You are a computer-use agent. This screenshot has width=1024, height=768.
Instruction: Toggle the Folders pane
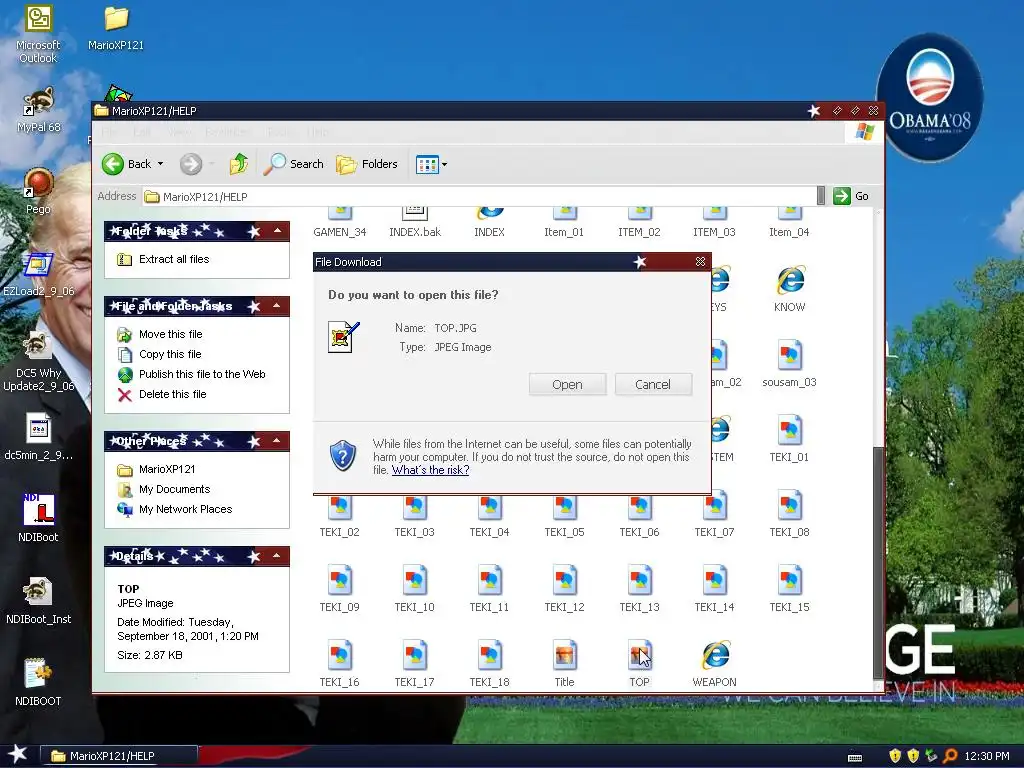(366, 164)
